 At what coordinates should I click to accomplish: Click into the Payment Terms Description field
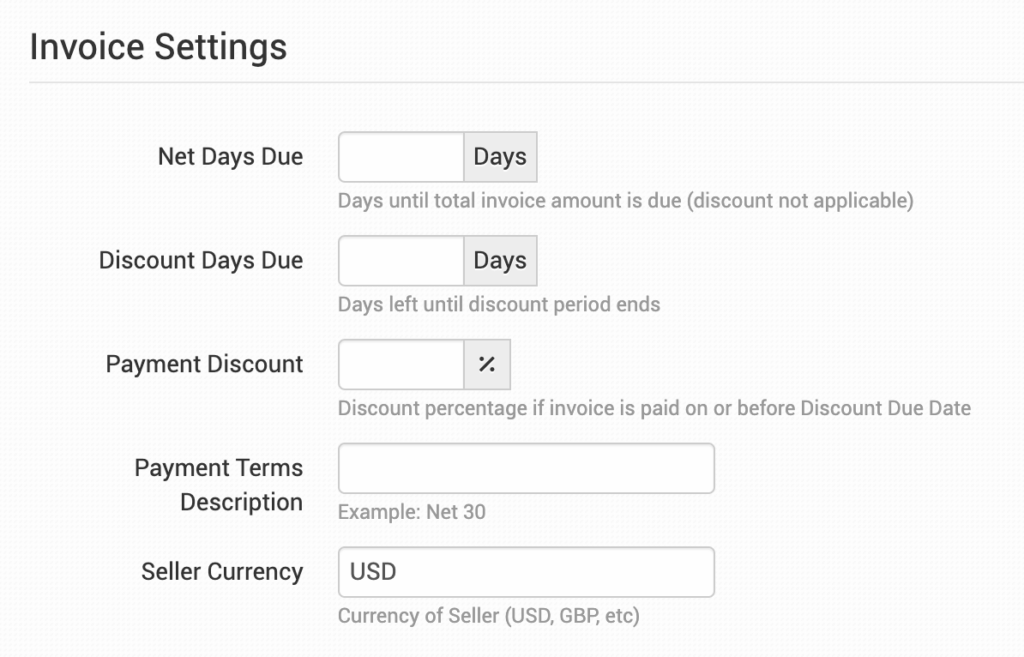pyautogui.click(x=526, y=468)
